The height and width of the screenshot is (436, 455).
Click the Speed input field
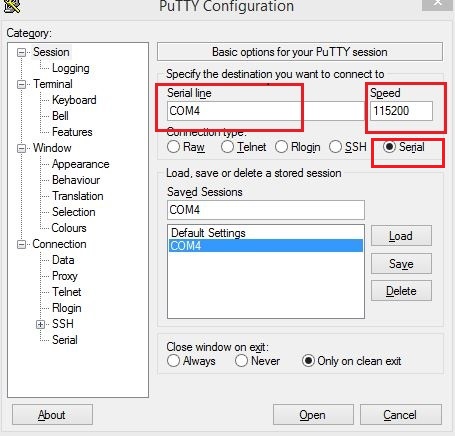(401, 111)
